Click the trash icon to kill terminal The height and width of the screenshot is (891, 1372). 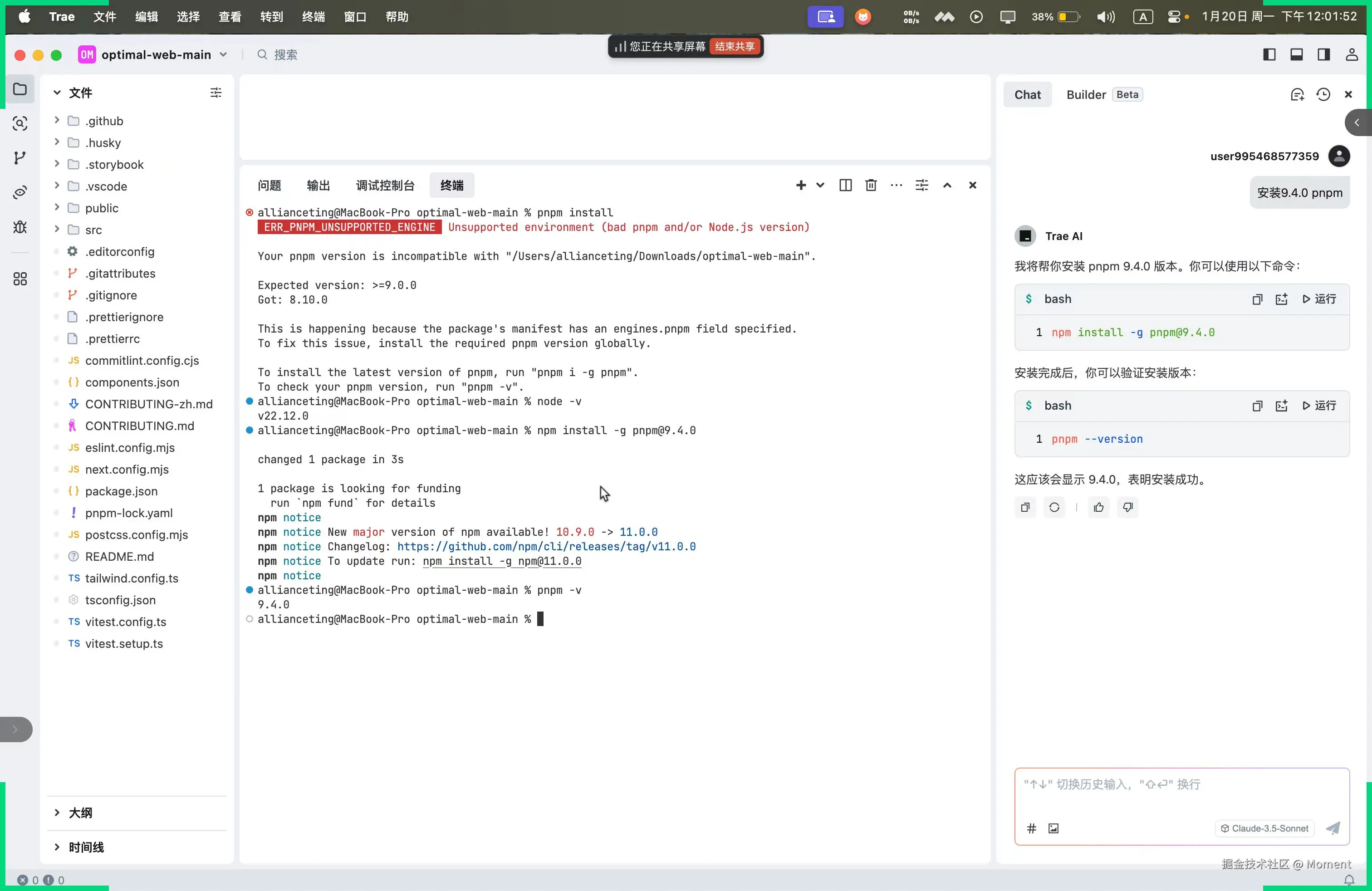pos(871,185)
